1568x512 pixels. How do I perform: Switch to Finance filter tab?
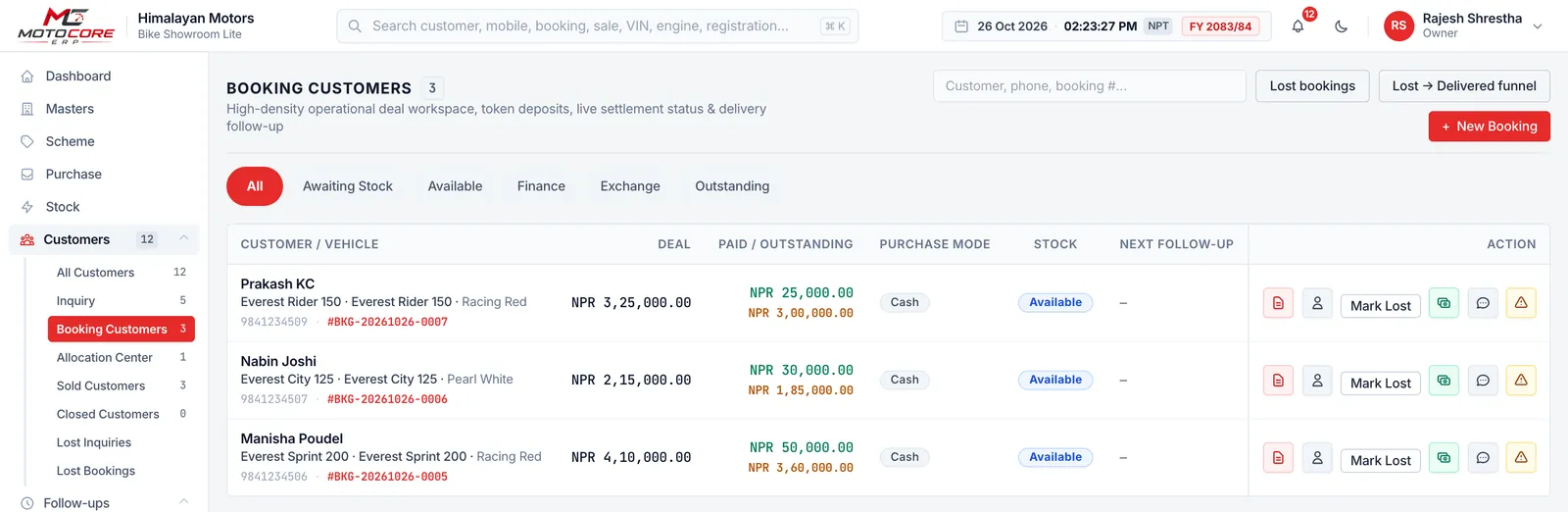point(541,186)
